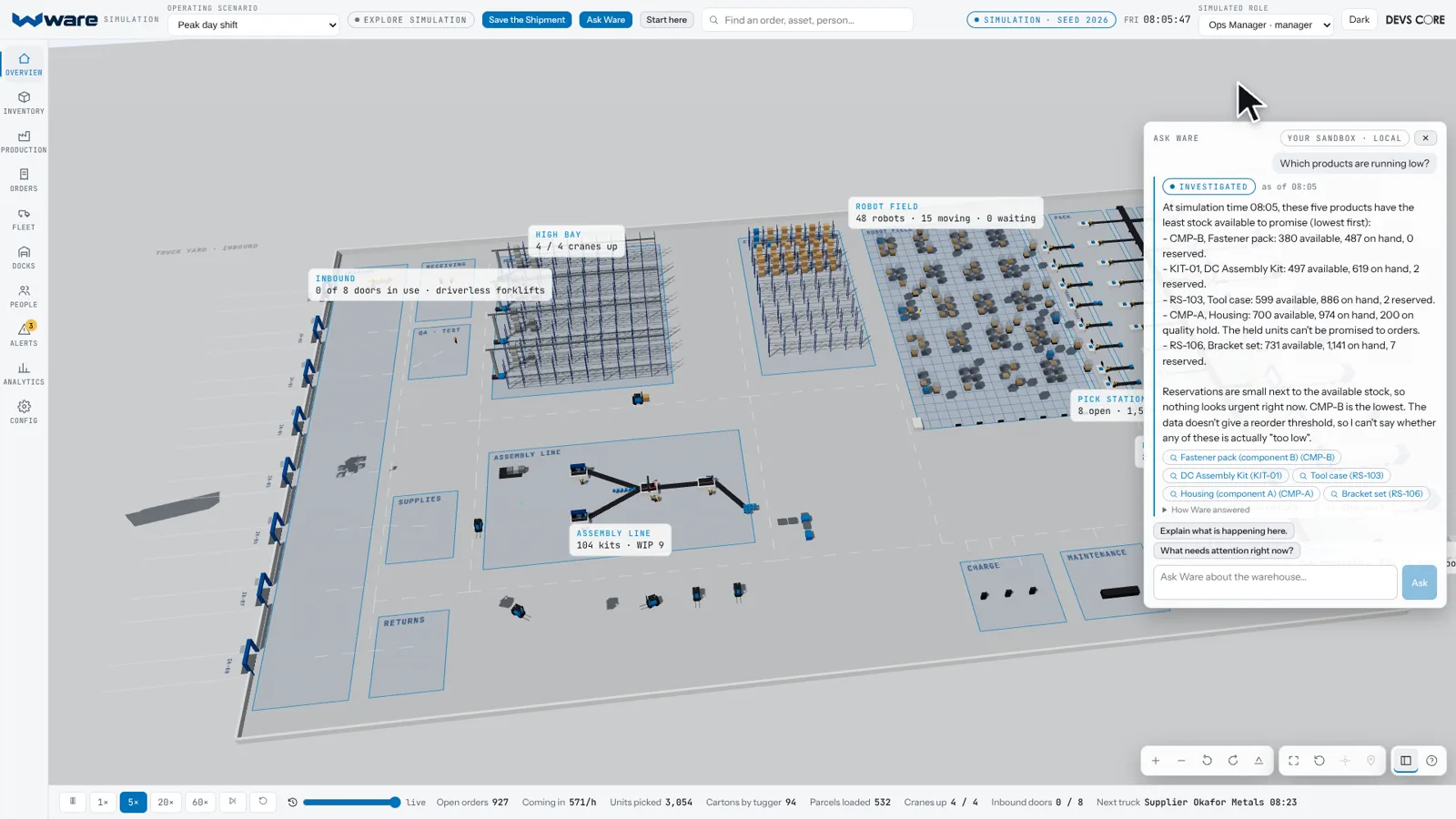Open the Inventory sidebar section
Viewport: 1456px width, 819px height.
click(x=24, y=103)
